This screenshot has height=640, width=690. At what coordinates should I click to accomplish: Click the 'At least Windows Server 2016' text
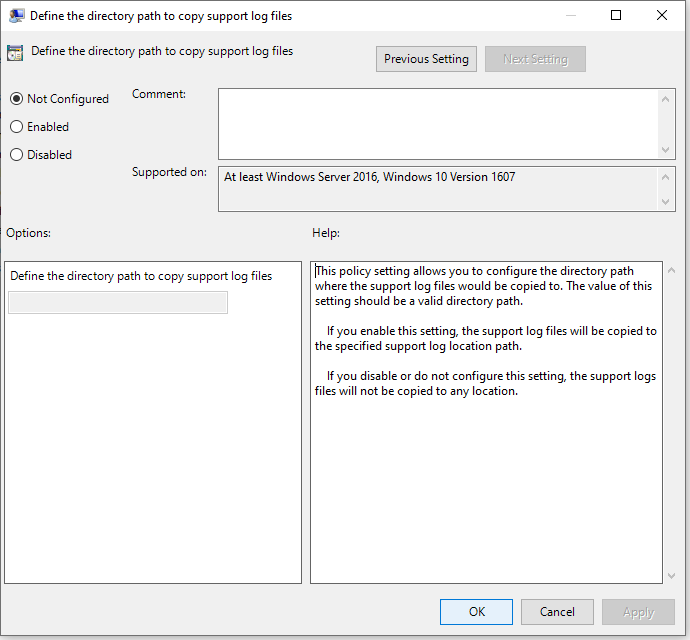pos(369,177)
